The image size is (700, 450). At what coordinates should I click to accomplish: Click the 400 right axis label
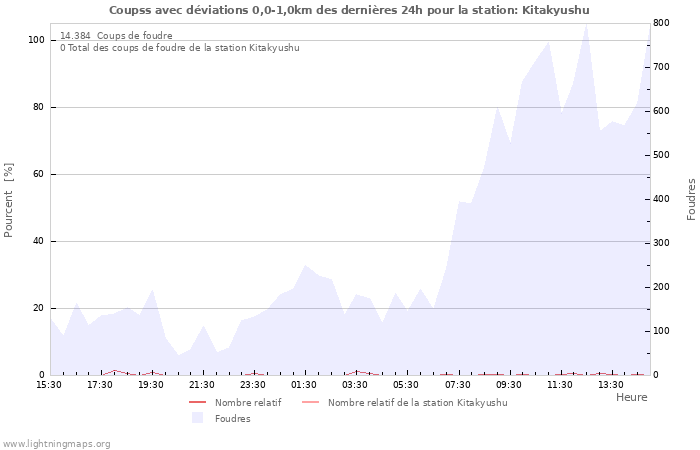tap(661, 199)
